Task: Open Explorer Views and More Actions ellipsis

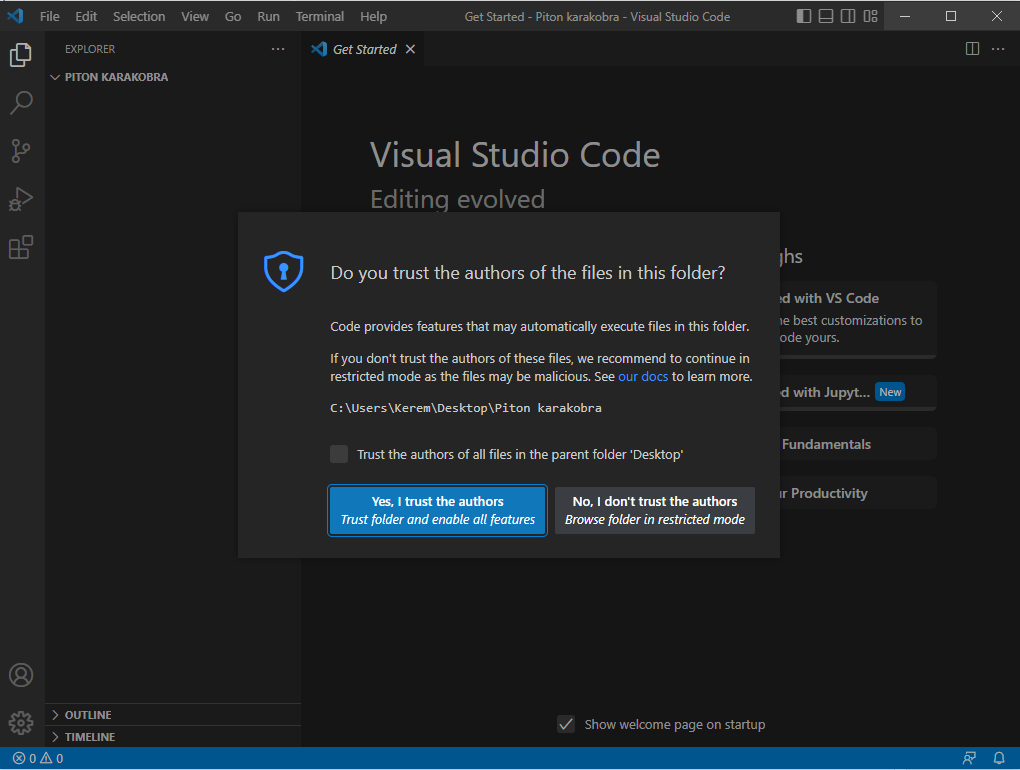Action: (x=278, y=49)
